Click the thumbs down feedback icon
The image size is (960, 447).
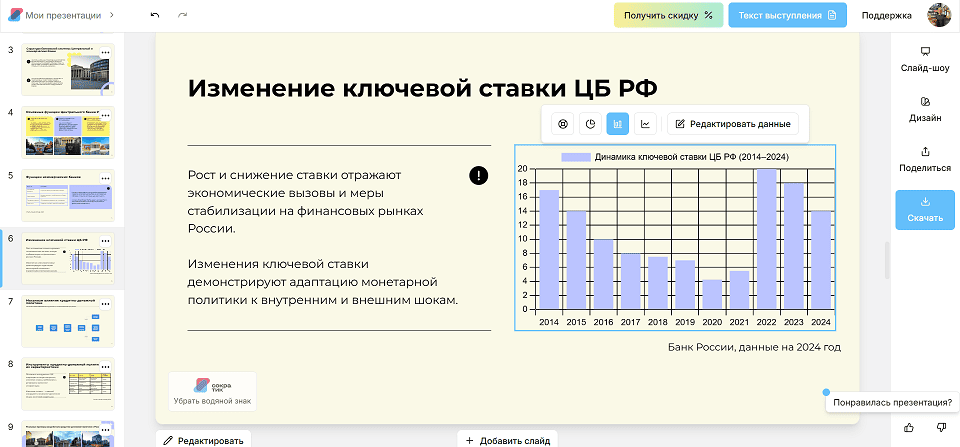pos(941,428)
